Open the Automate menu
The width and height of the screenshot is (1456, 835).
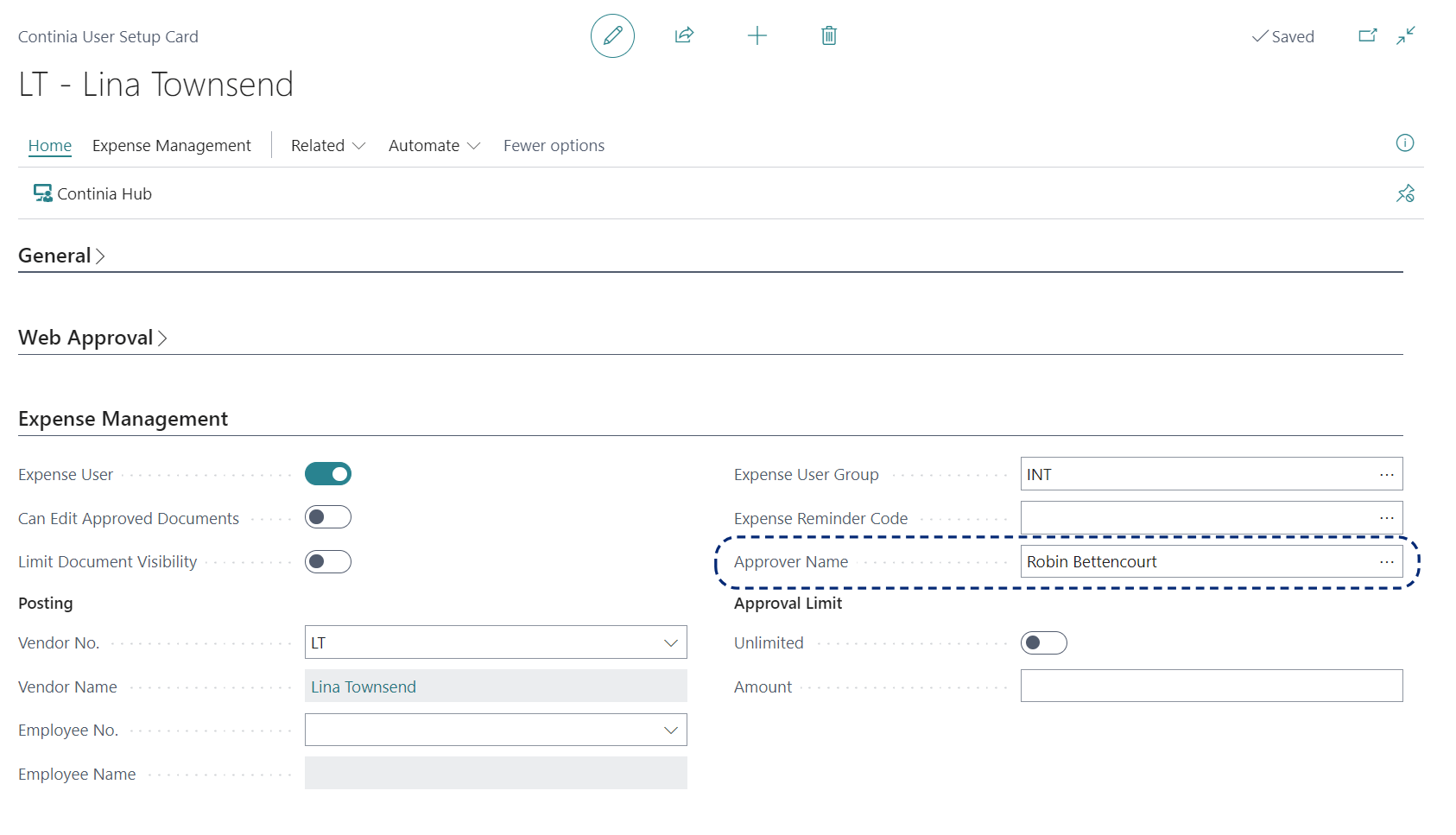pyautogui.click(x=434, y=146)
